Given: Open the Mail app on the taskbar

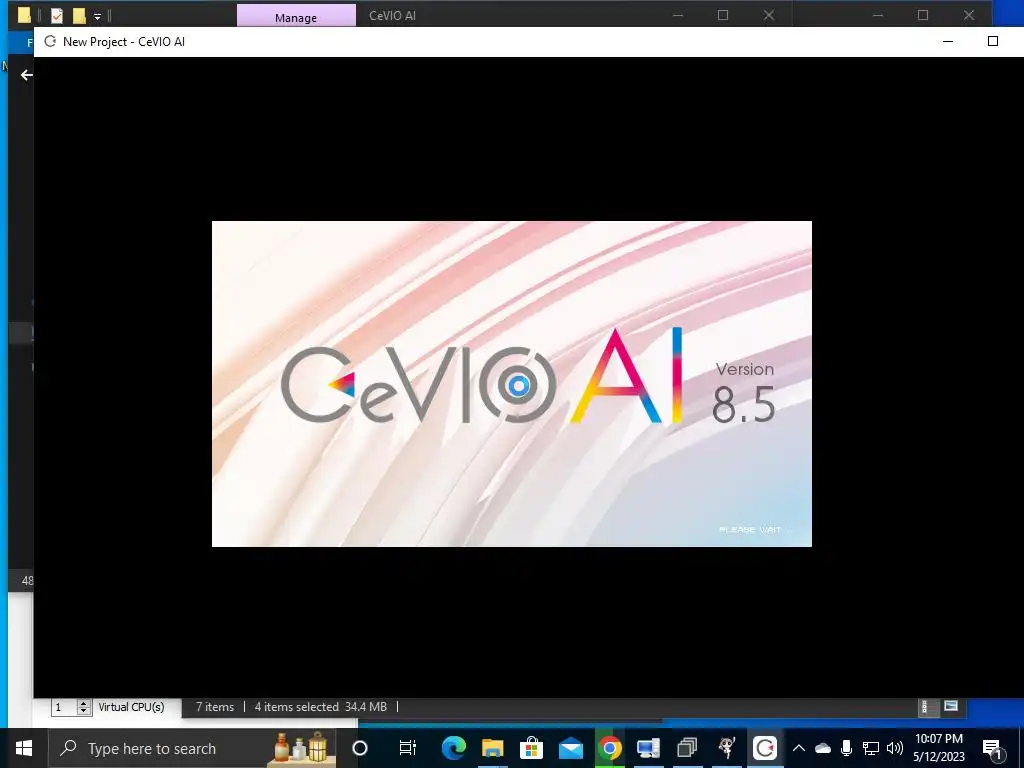Looking at the screenshot, I should click(x=570, y=748).
